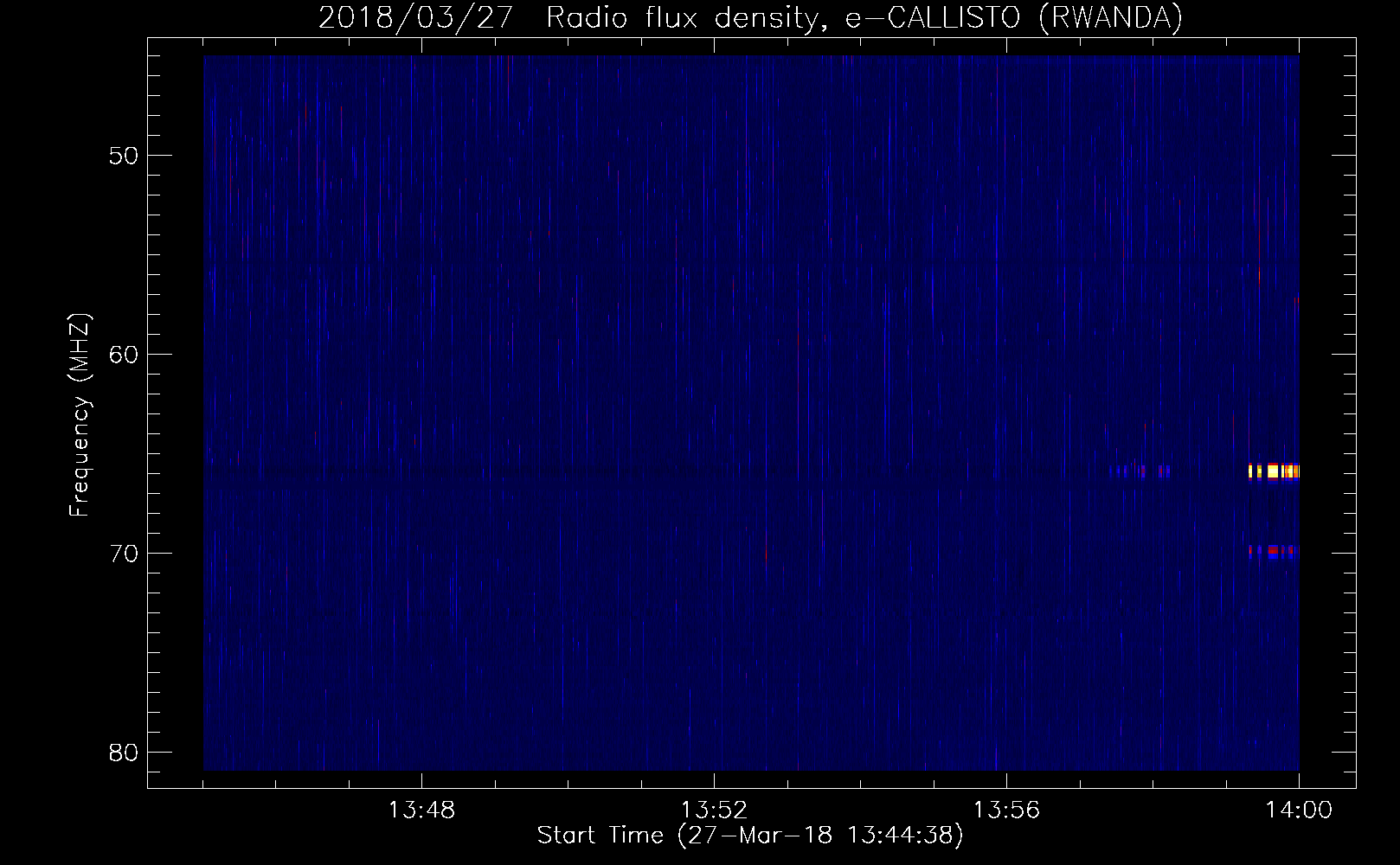This screenshot has width=1400, height=865.
Task: Click the 50 MHz frequency tick label
Action: tap(124, 156)
